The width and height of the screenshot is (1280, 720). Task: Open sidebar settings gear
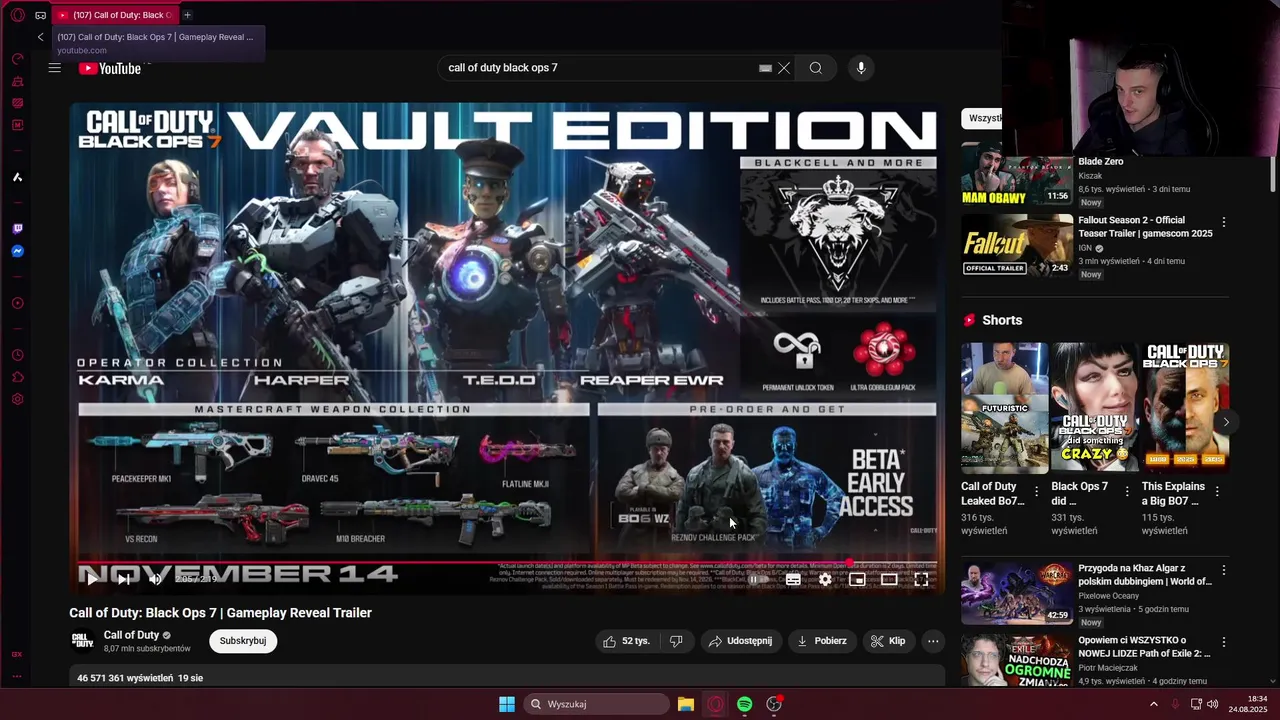point(17,399)
